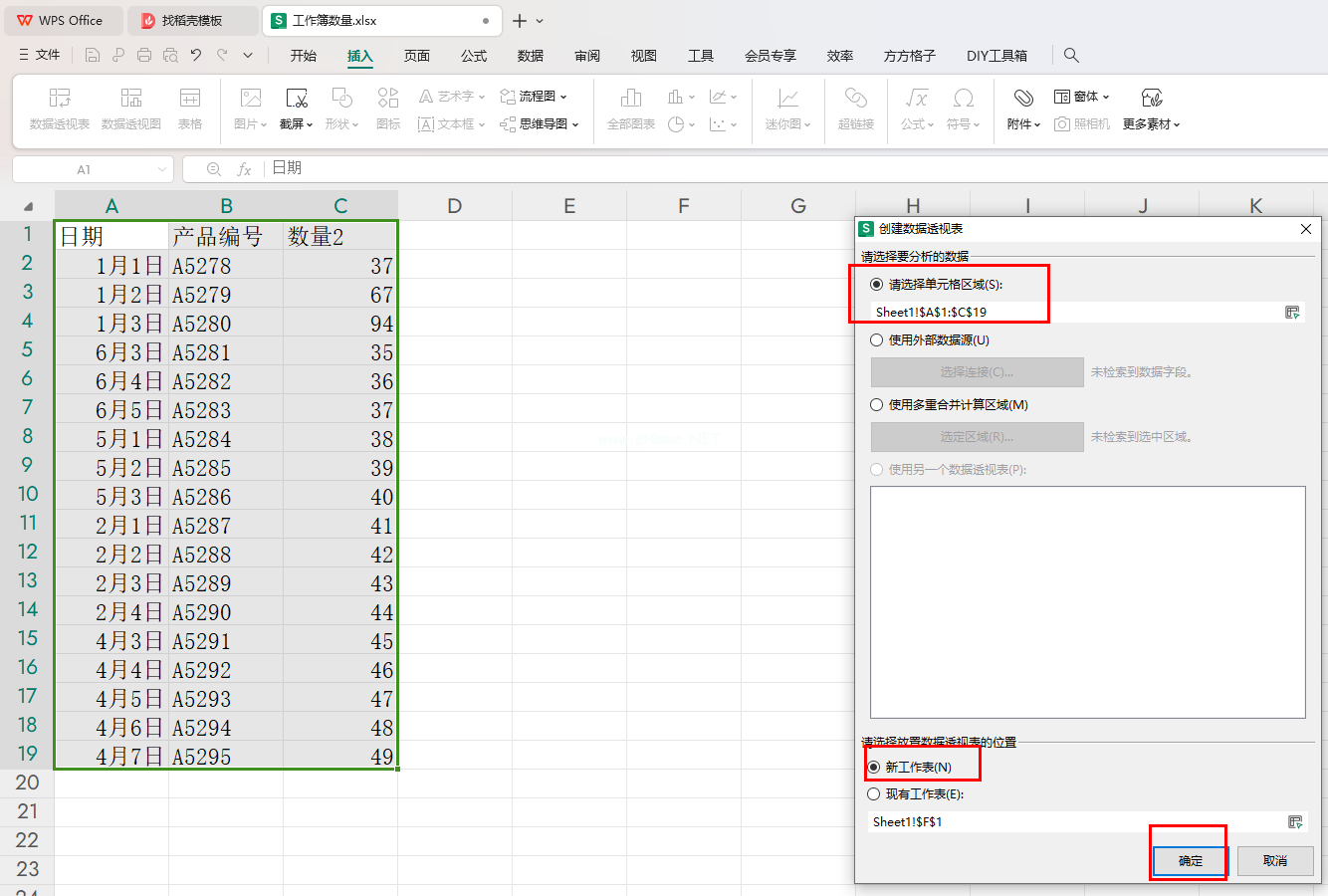Click the 取消 button in dialog

coord(1275,861)
